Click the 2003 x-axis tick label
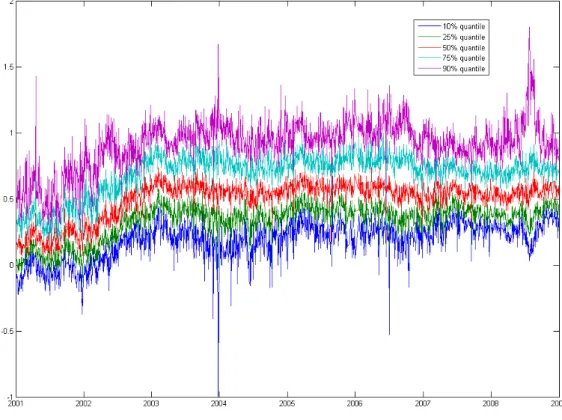Viewport: 562px width, 420px height. [x=151, y=404]
